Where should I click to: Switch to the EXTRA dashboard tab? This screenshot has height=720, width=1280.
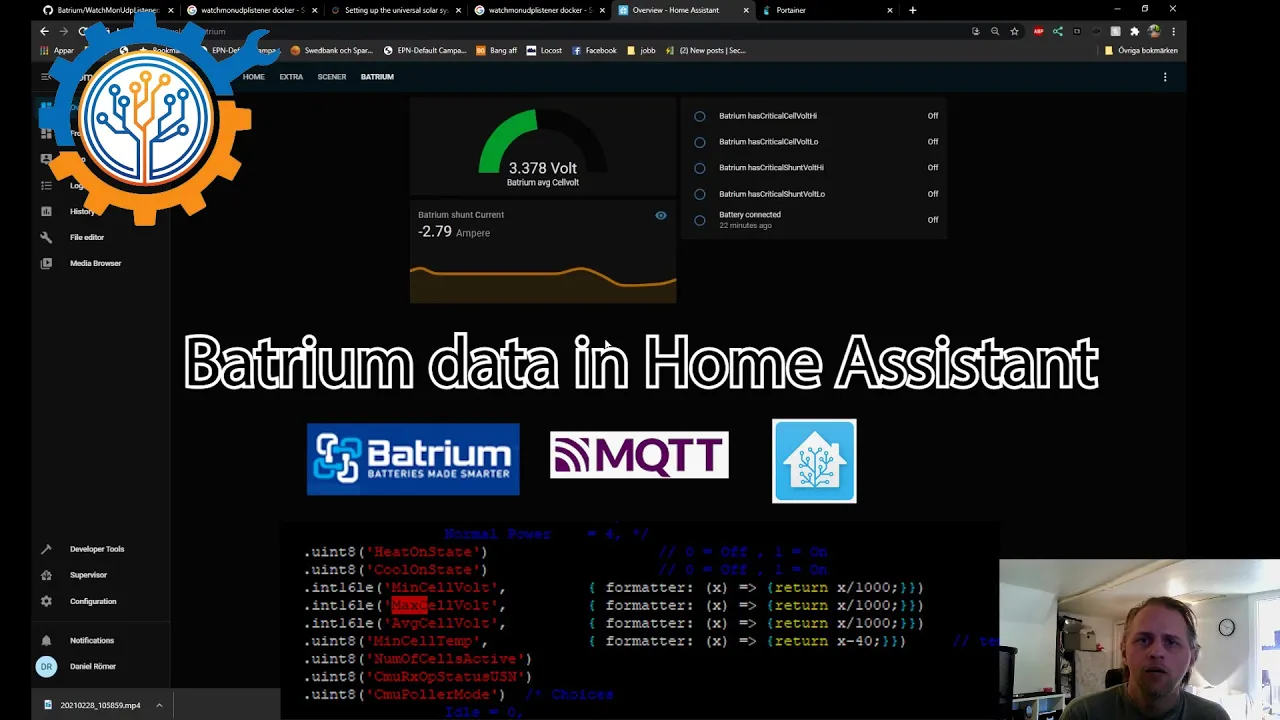pyautogui.click(x=291, y=77)
